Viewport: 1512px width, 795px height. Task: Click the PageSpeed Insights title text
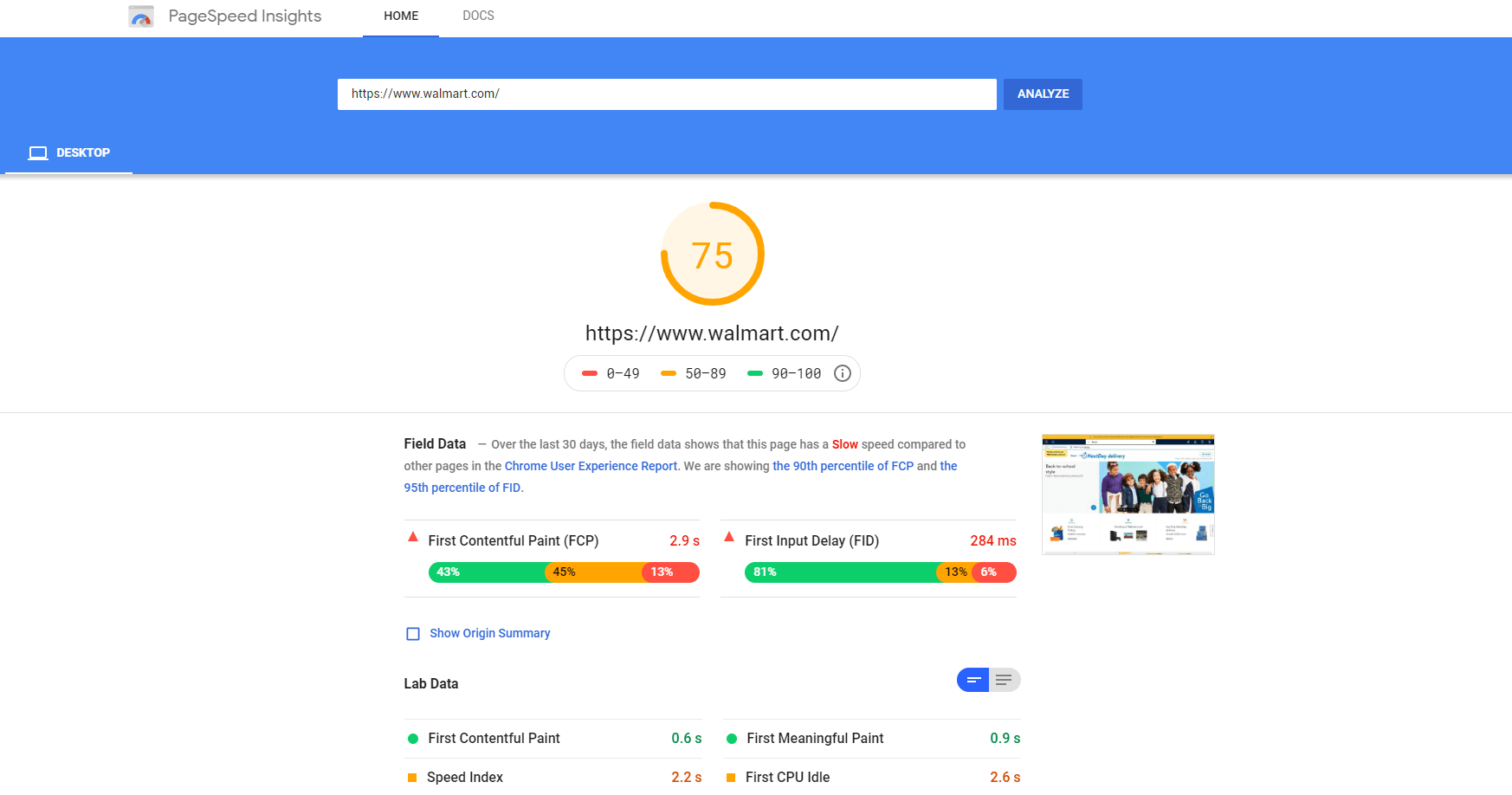pyautogui.click(x=245, y=16)
